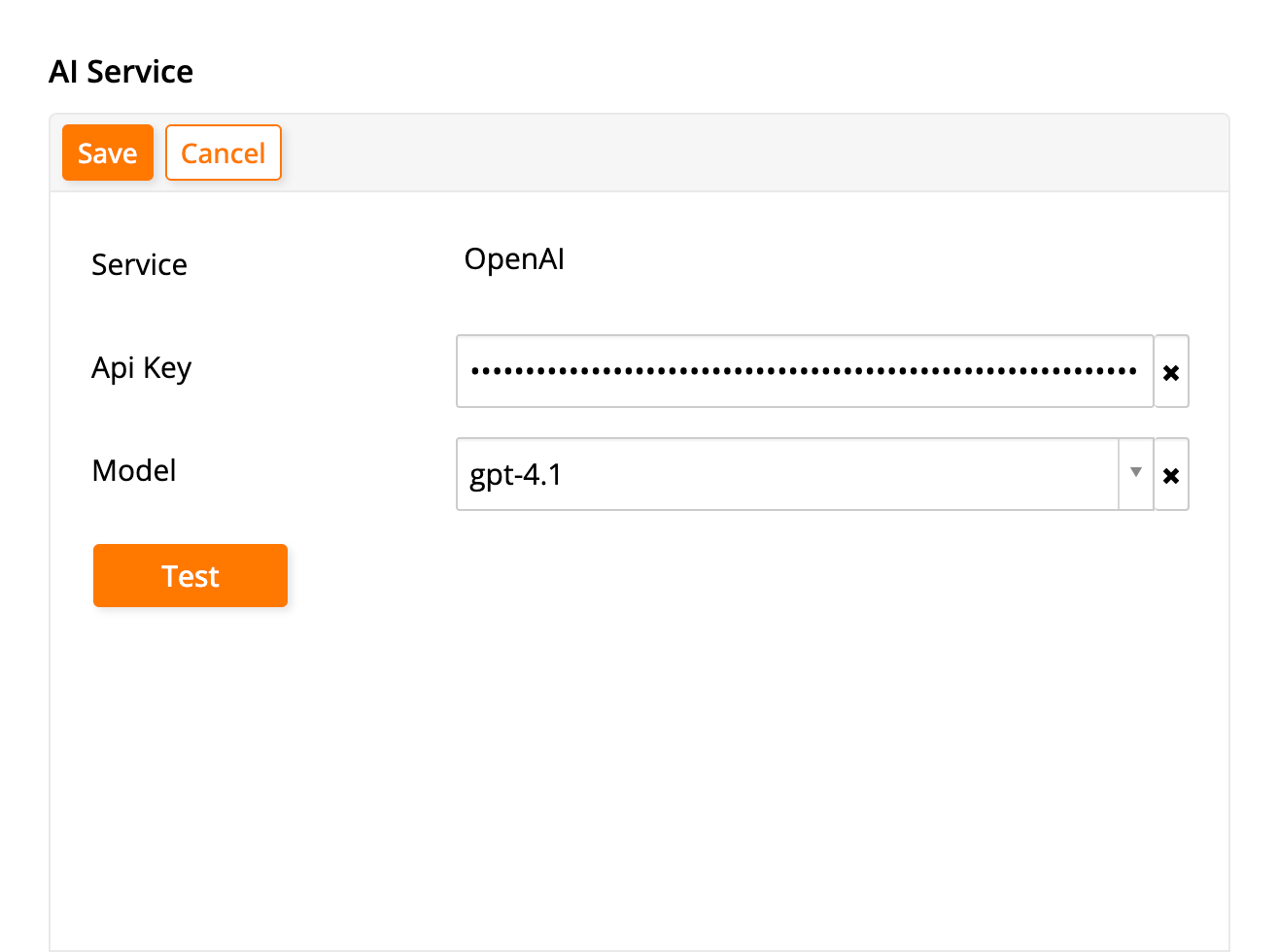Click the AI Service page heading
The height and width of the screenshot is (952, 1279).
pos(121,72)
